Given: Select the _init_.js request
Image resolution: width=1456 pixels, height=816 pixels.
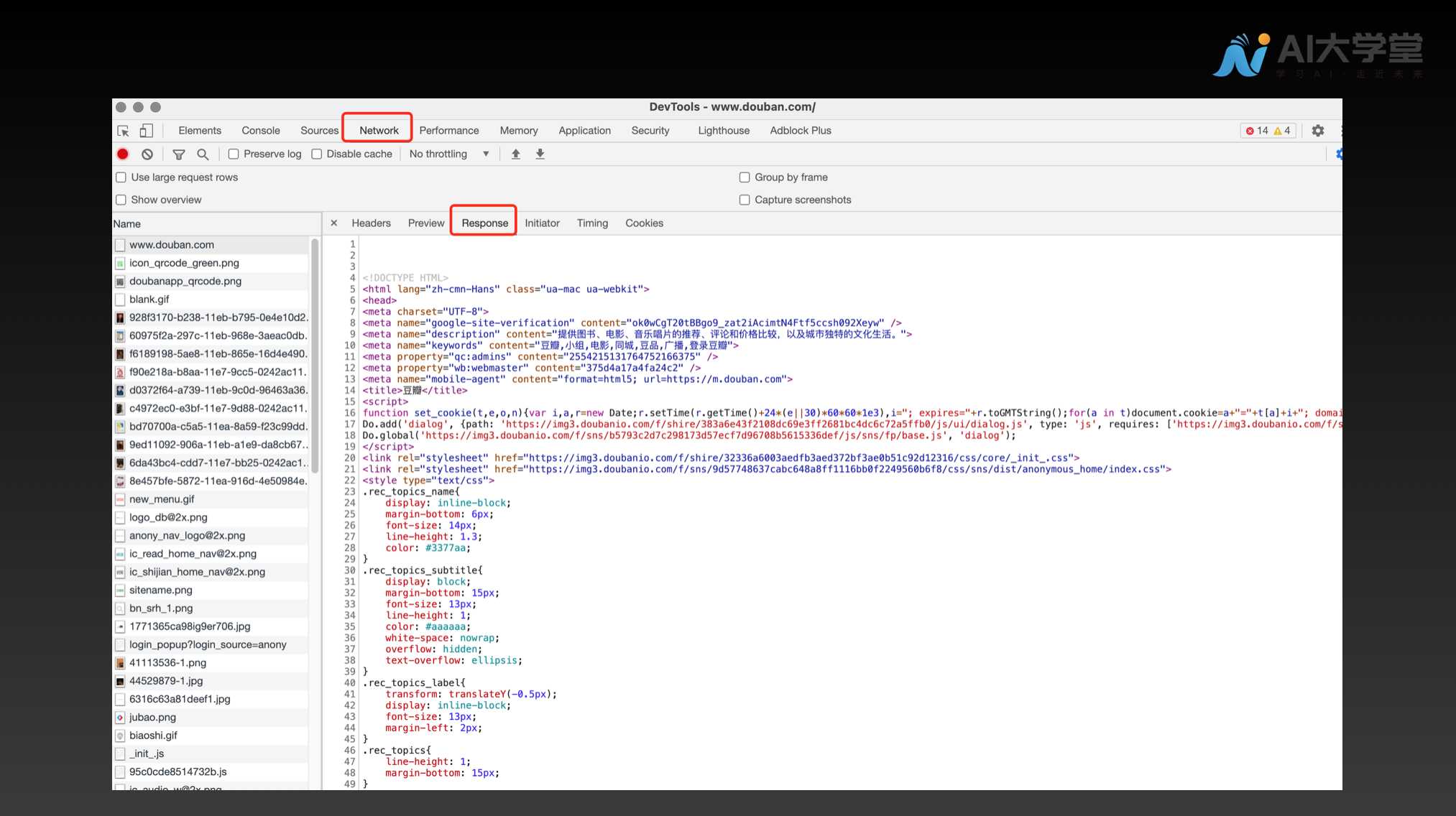Looking at the screenshot, I should point(211,754).
